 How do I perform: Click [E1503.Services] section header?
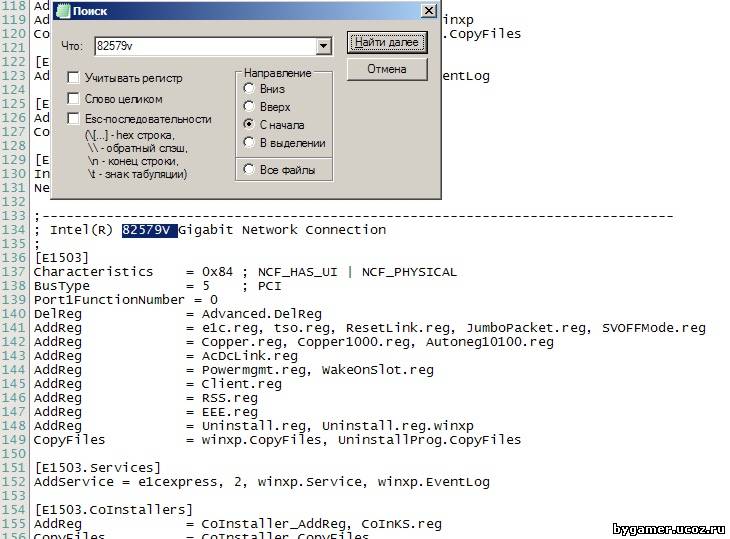click(98, 467)
